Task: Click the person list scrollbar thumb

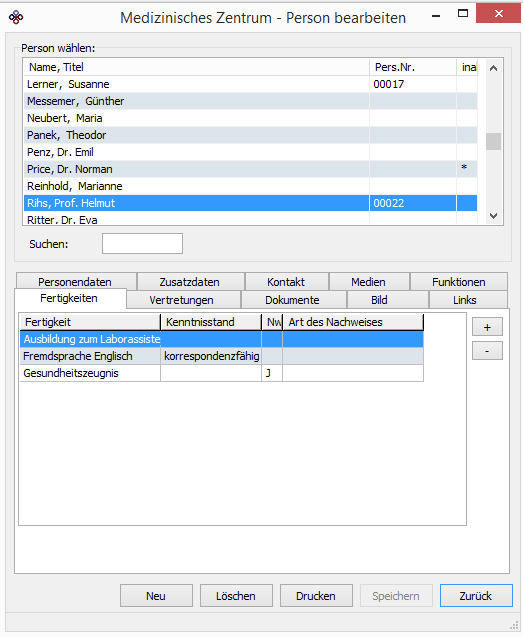Action: coord(493,141)
